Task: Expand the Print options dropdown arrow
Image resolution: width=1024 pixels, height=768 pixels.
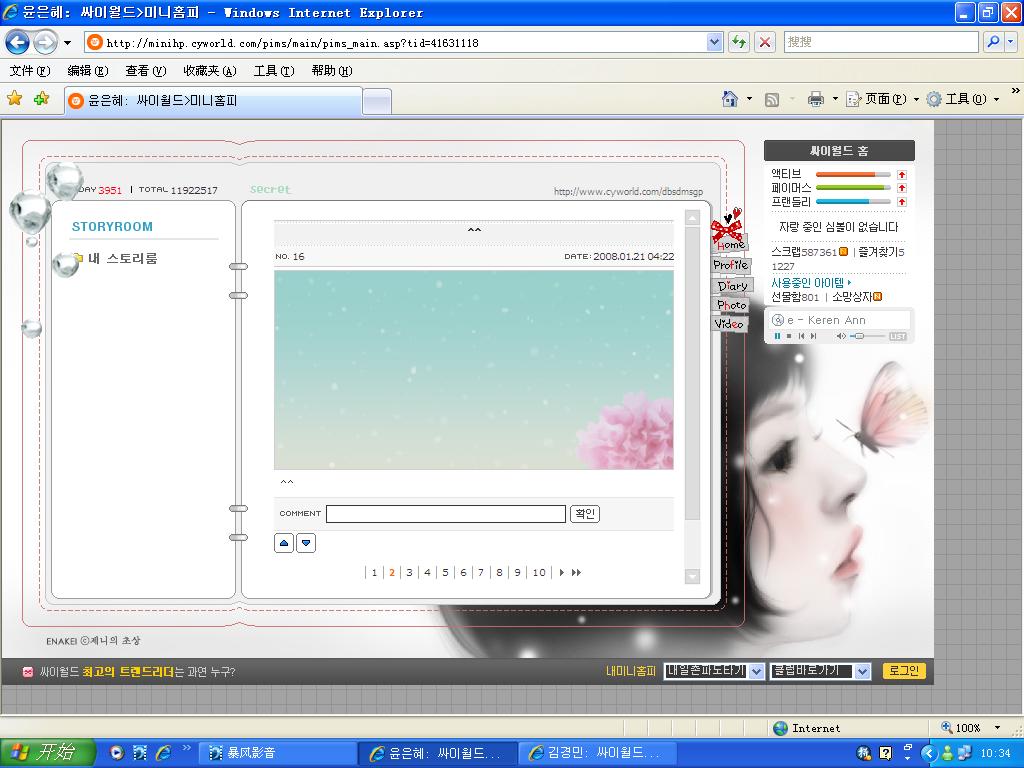Action: pos(835,99)
